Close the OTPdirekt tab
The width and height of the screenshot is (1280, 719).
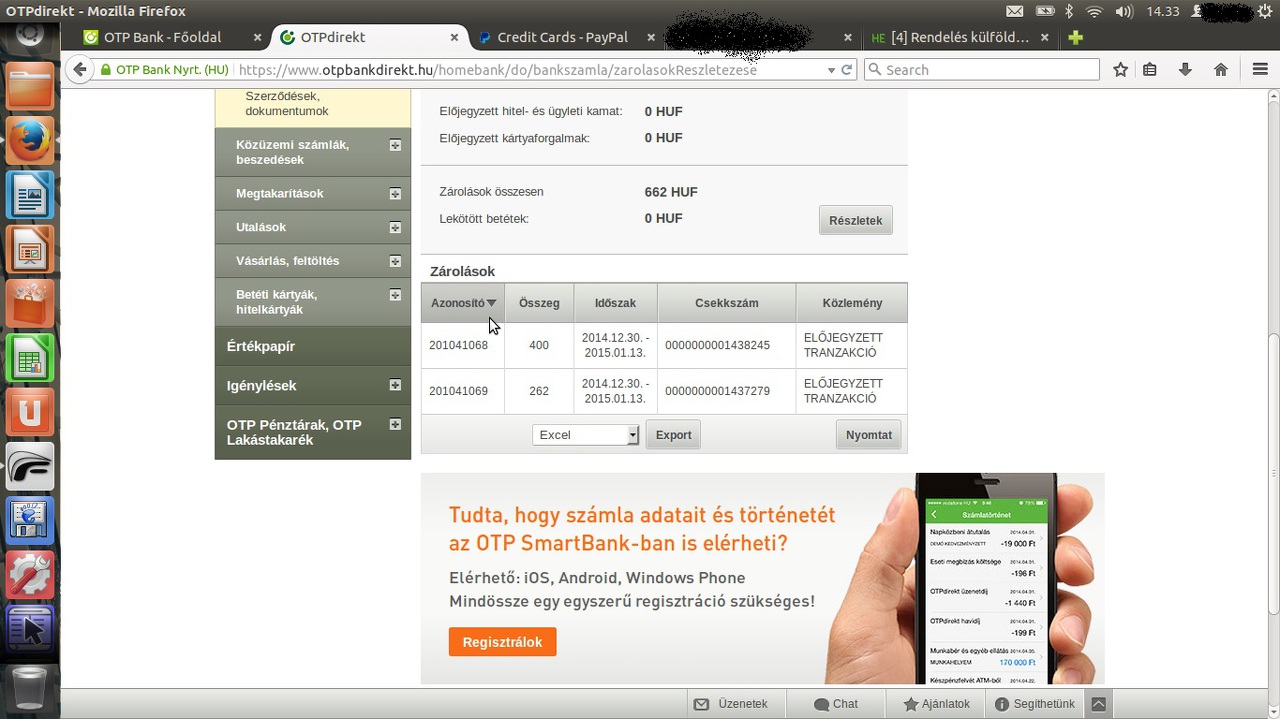[x=454, y=38]
